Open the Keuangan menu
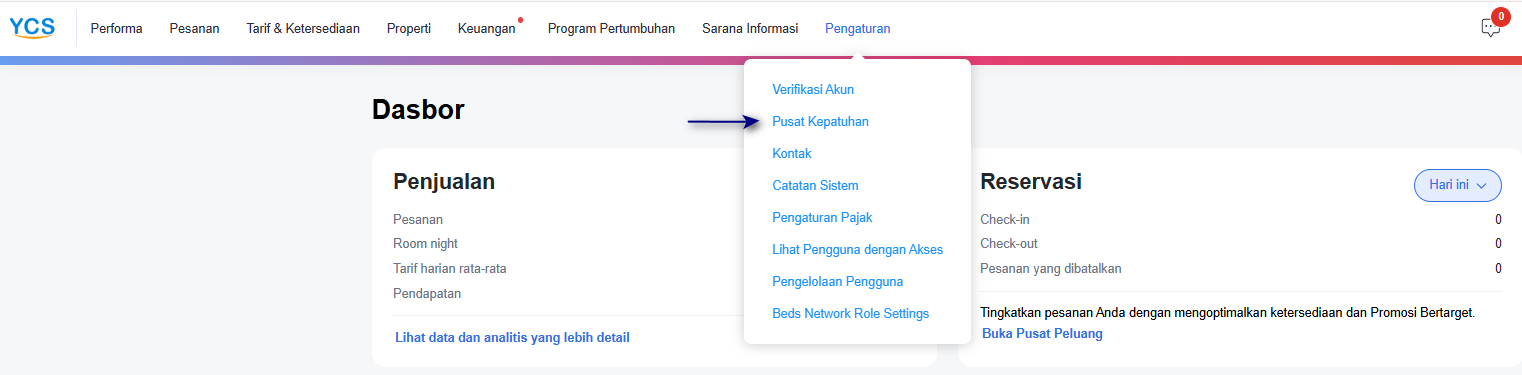The image size is (1522, 375). click(x=487, y=29)
